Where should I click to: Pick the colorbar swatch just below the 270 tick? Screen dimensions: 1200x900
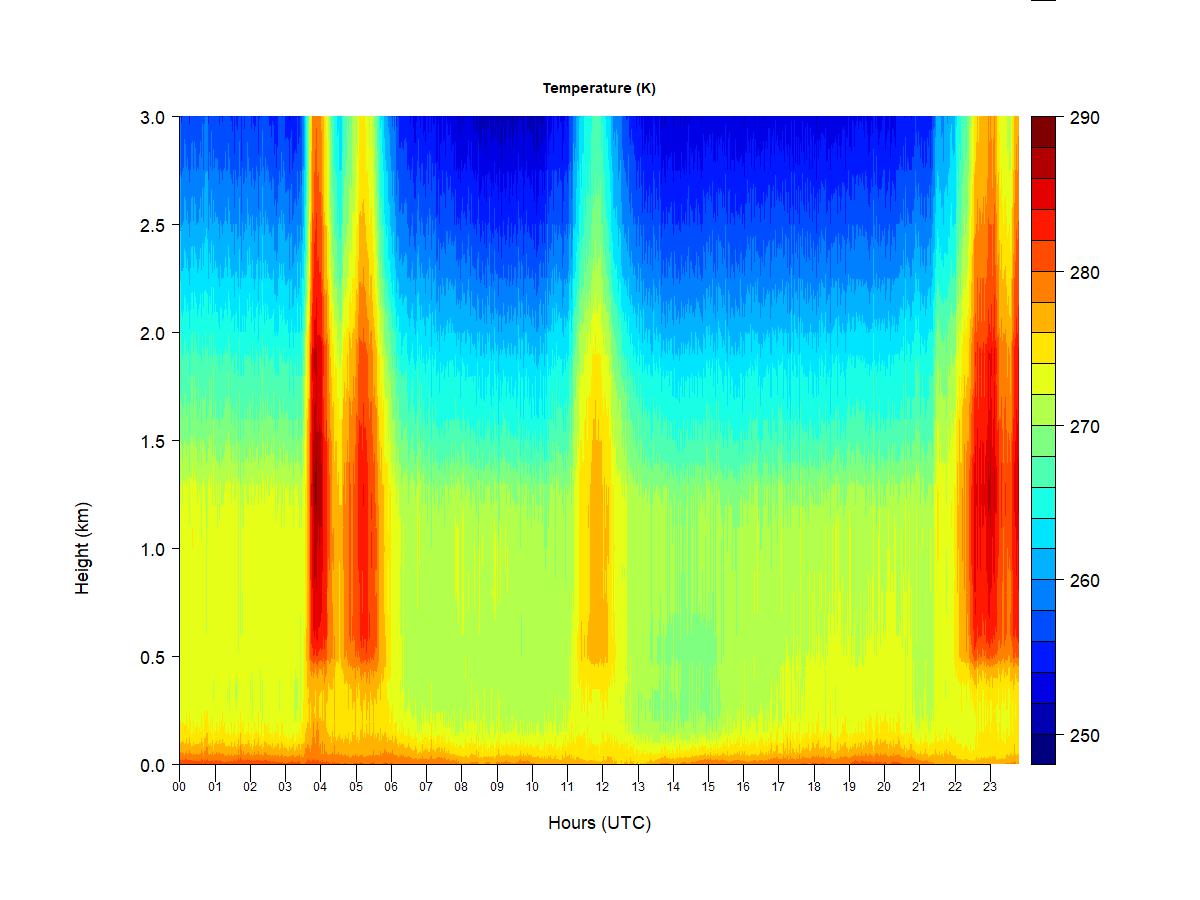1043,441
